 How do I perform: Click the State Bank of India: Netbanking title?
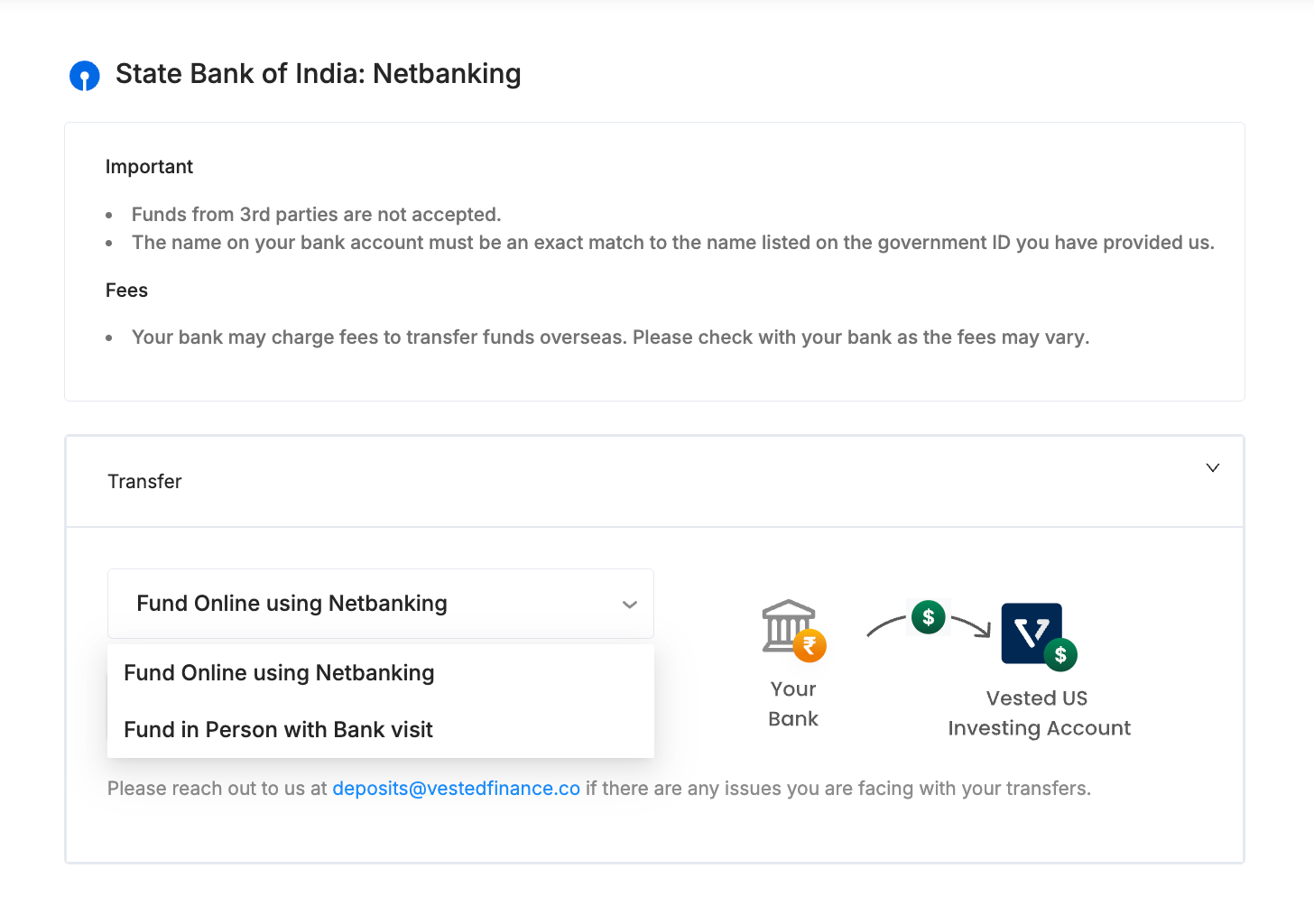pos(318,74)
